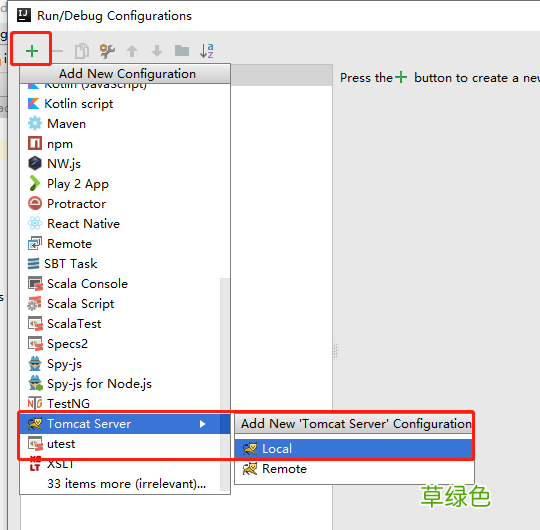Click the Create New Folder icon
This screenshot has width=540, height=530.
pyautogui.click(x=182, y=51)
